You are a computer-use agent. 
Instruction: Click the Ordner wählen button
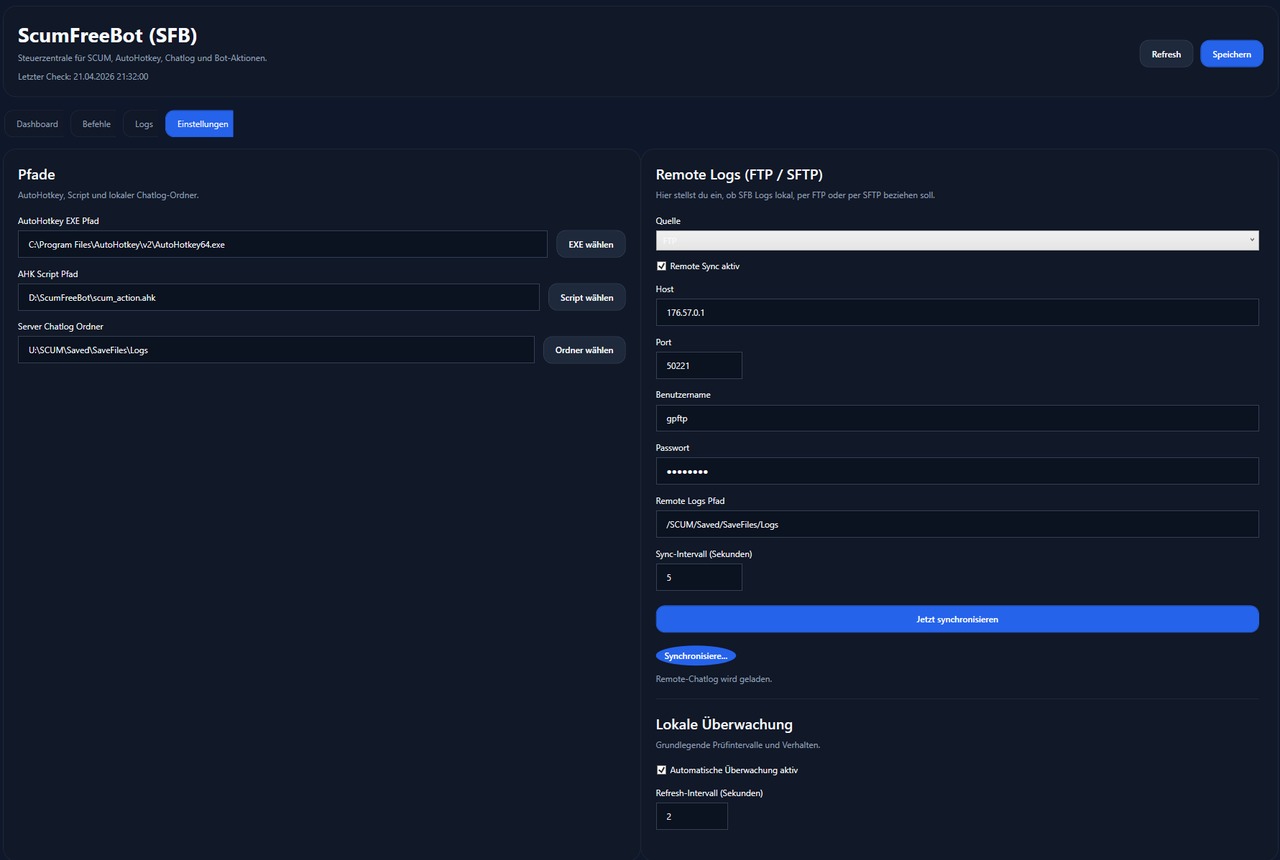584,350
